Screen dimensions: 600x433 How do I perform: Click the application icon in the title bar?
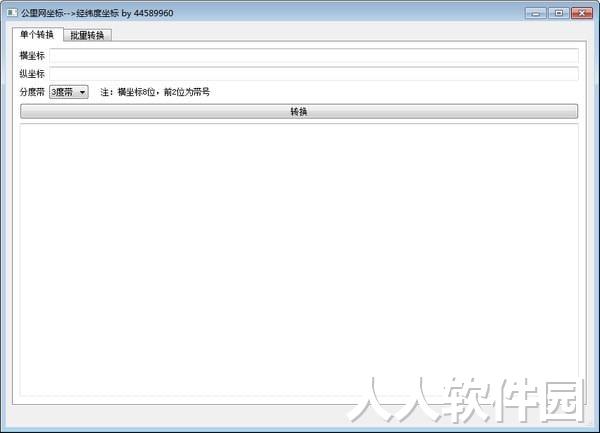click(12, 13)
